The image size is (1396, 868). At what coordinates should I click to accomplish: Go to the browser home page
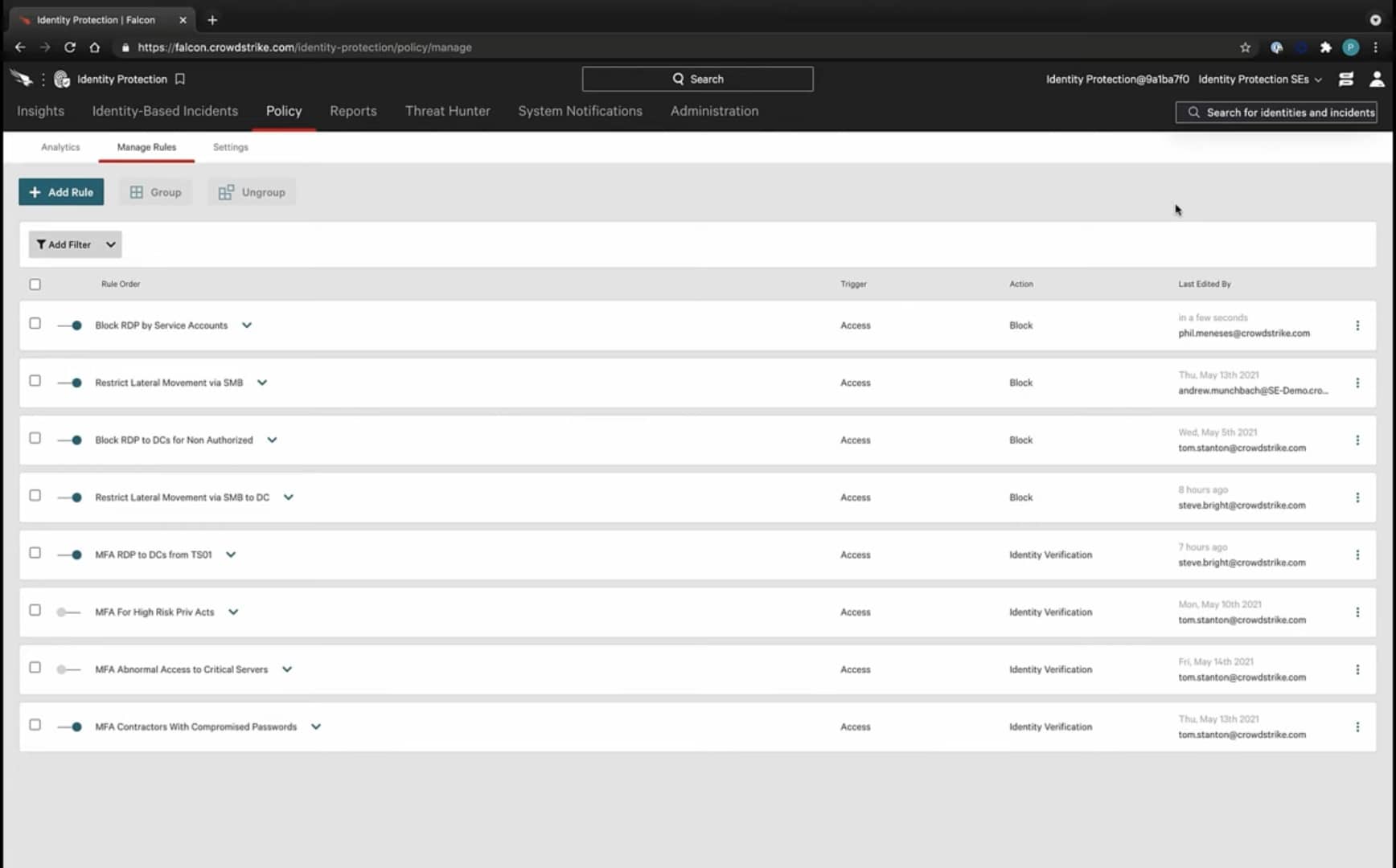click(x=95, y=47)
